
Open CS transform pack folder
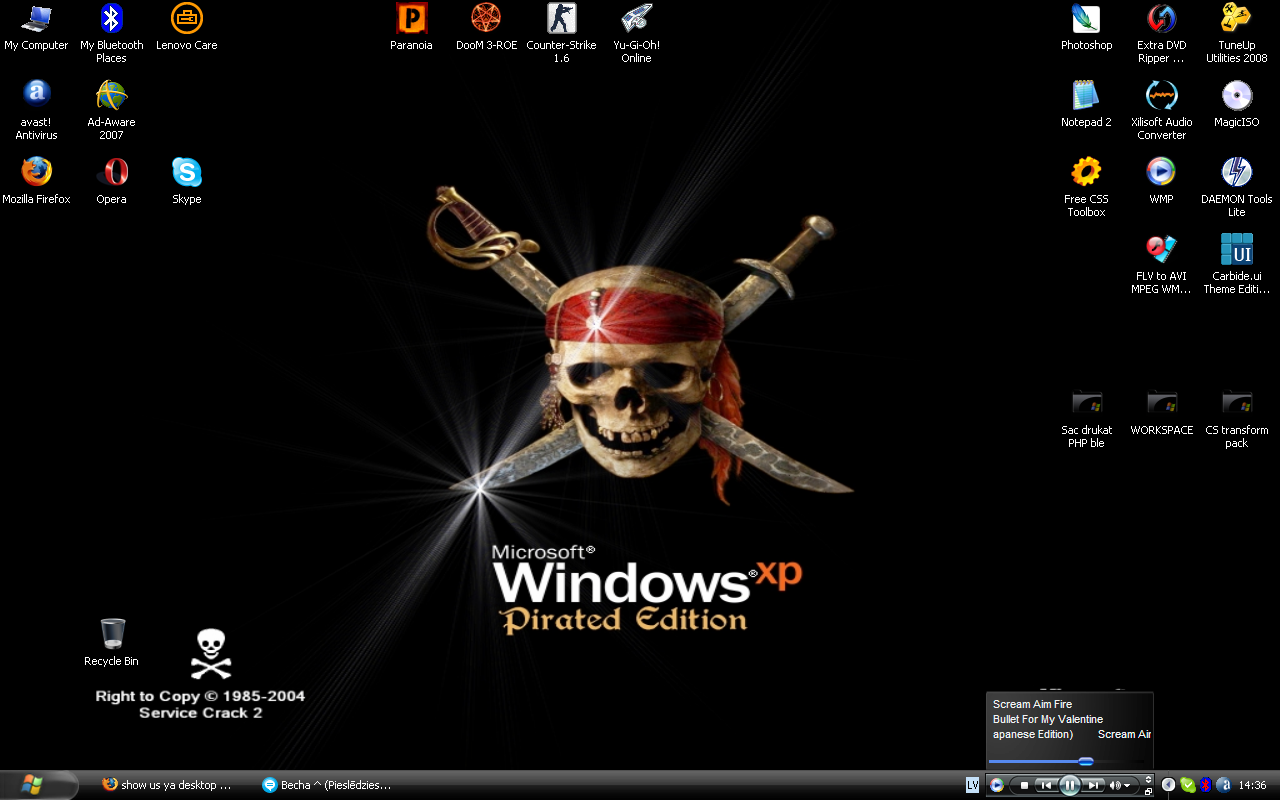point(1236,419)
